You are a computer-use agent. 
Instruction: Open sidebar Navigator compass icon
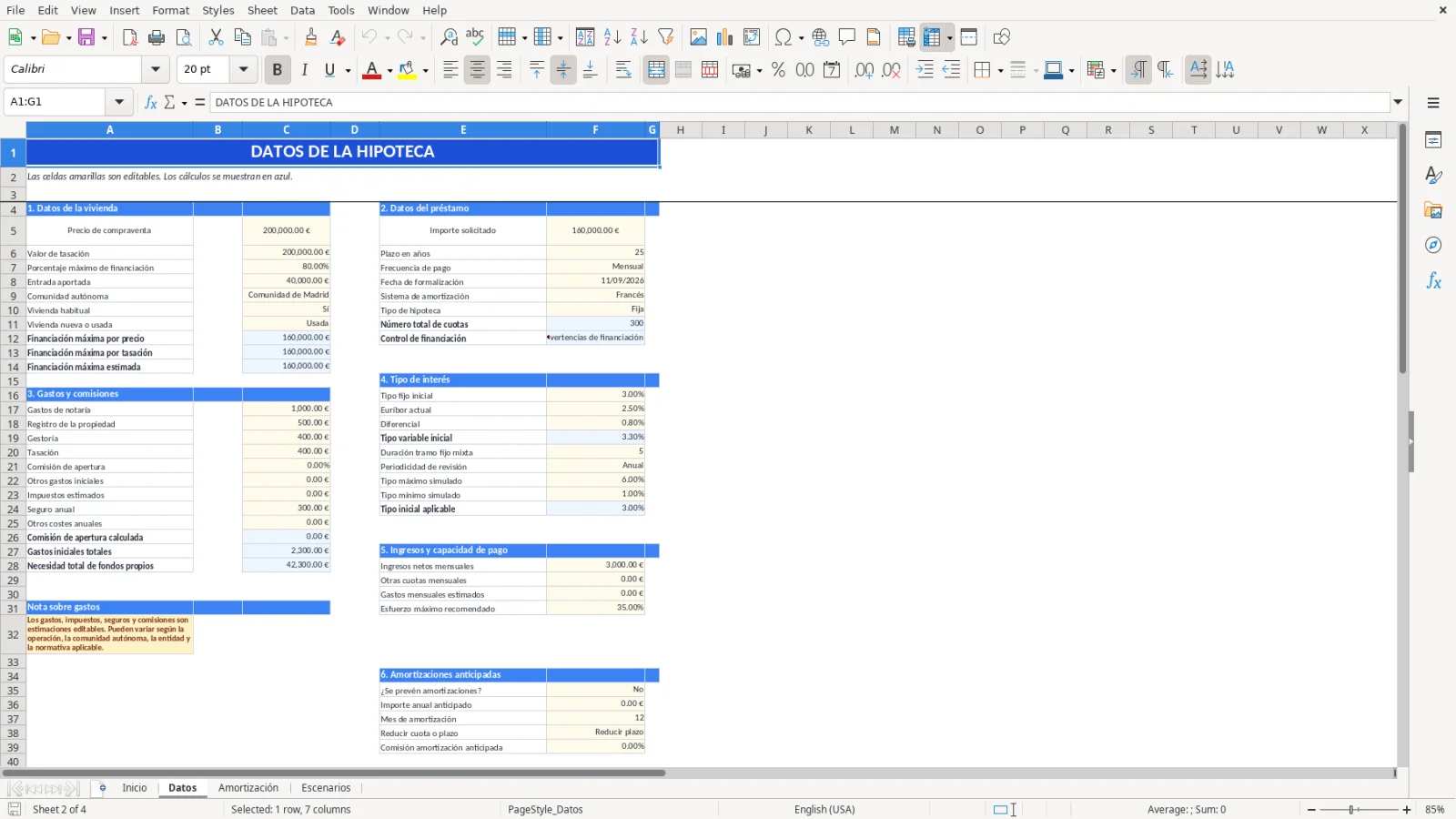pyautogui.click(x=1433, y=245)
